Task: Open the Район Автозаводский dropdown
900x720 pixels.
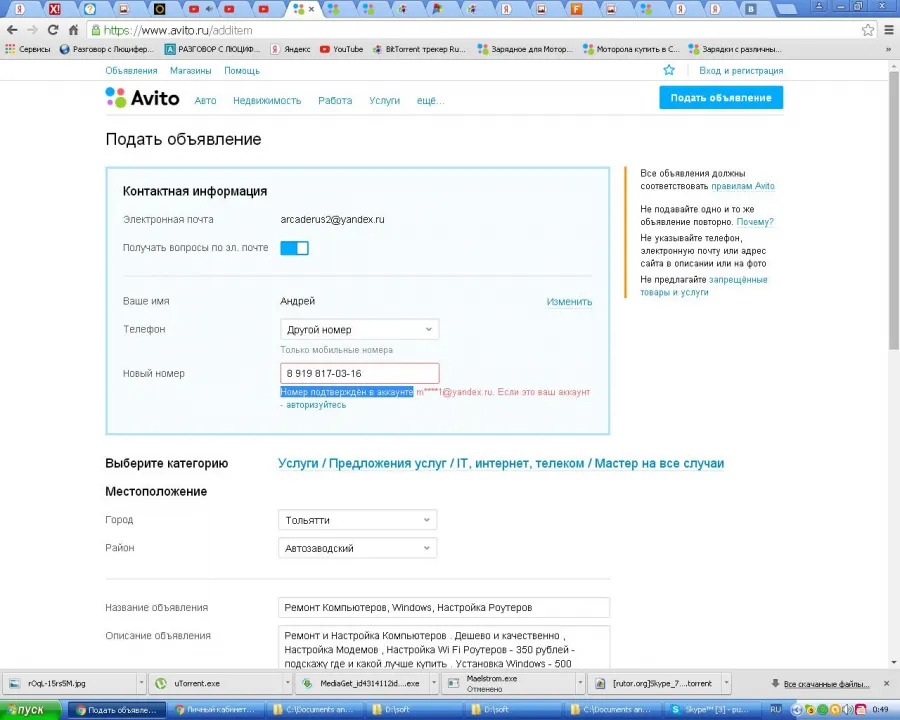Action: [357, 548]
